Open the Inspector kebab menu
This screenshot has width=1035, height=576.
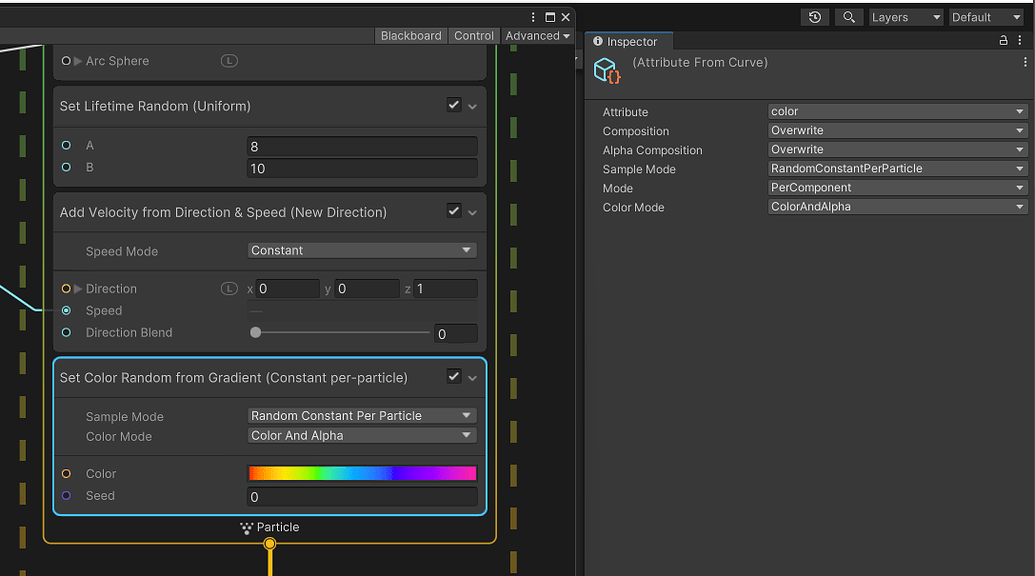(x=1021, y=41)
